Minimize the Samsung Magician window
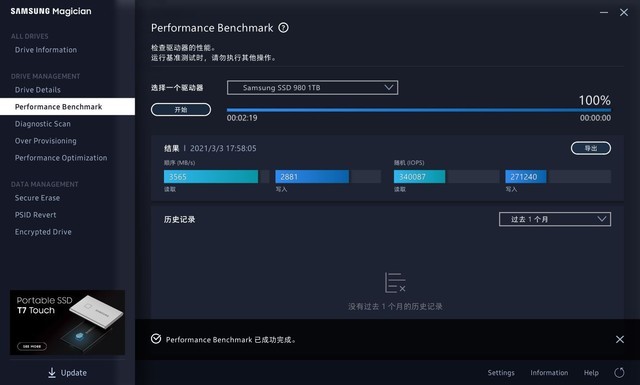The image size is (640, 385). (x=604, y=13)
